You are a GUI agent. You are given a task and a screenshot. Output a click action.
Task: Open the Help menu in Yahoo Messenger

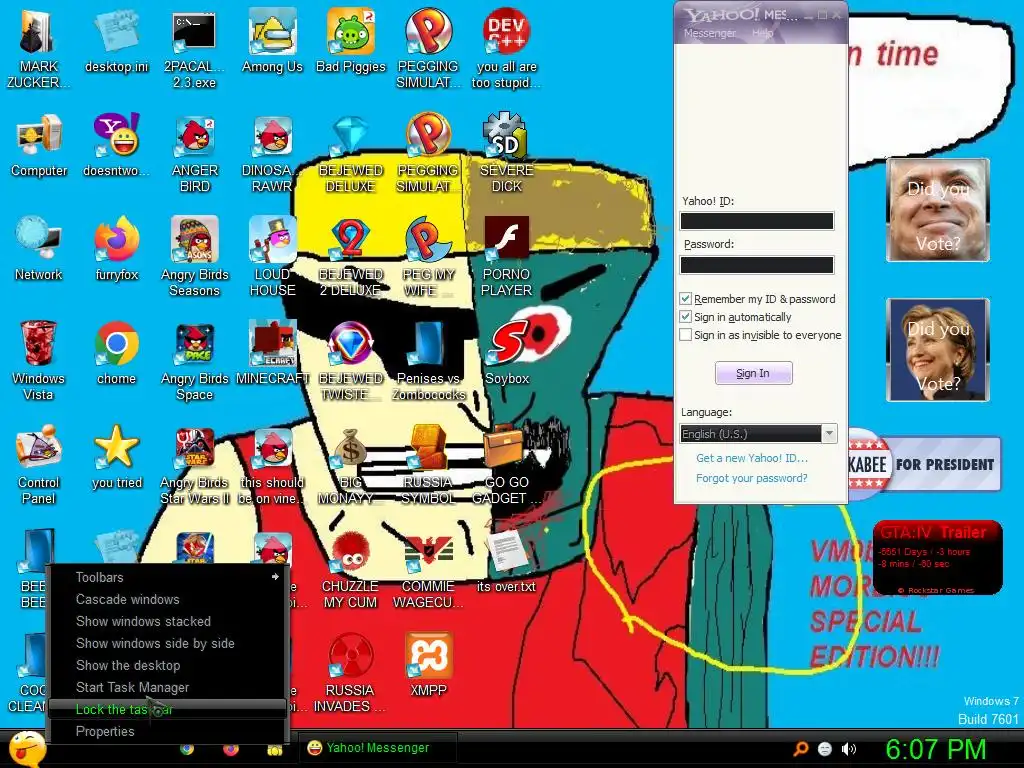point(762,33)
